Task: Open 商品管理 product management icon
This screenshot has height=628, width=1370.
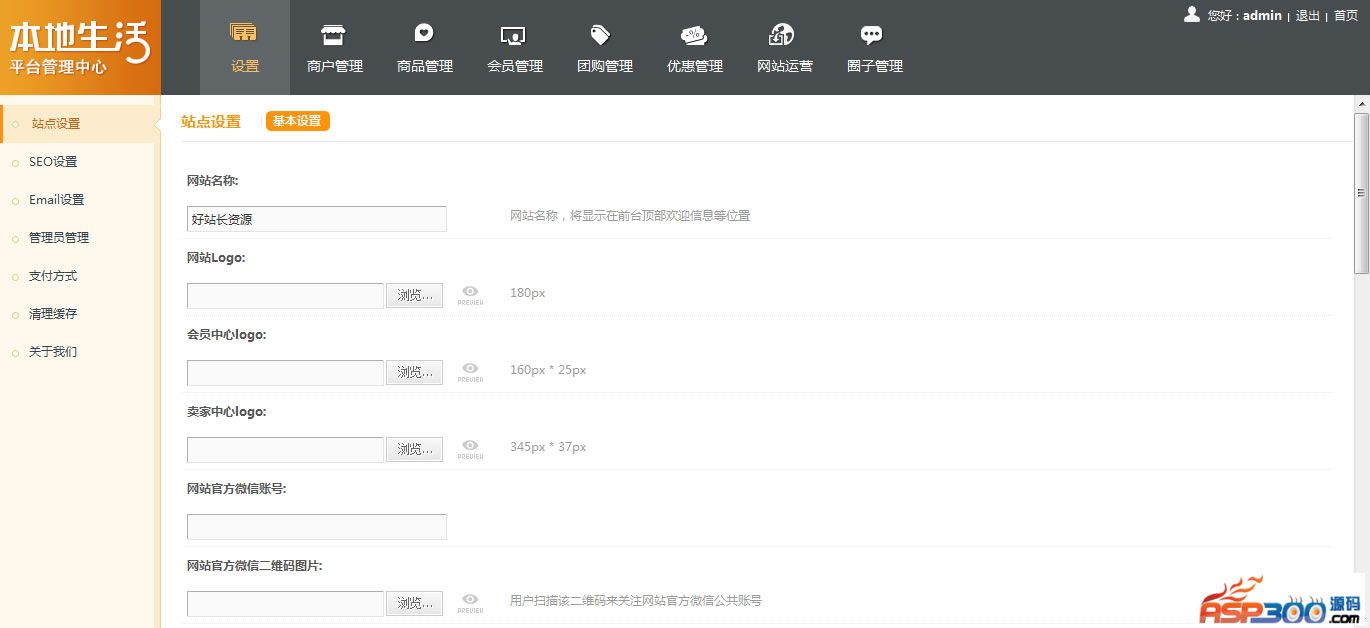Action: (424, 35)
